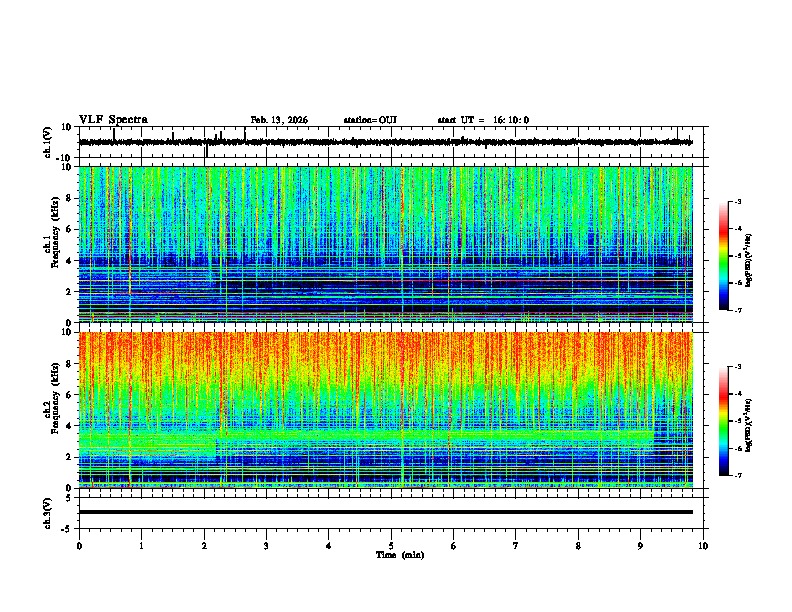Click the log(PSD) label beside ch.1 colorbar
This screenshot has height=612, width=792.
[x=748, y=260]
